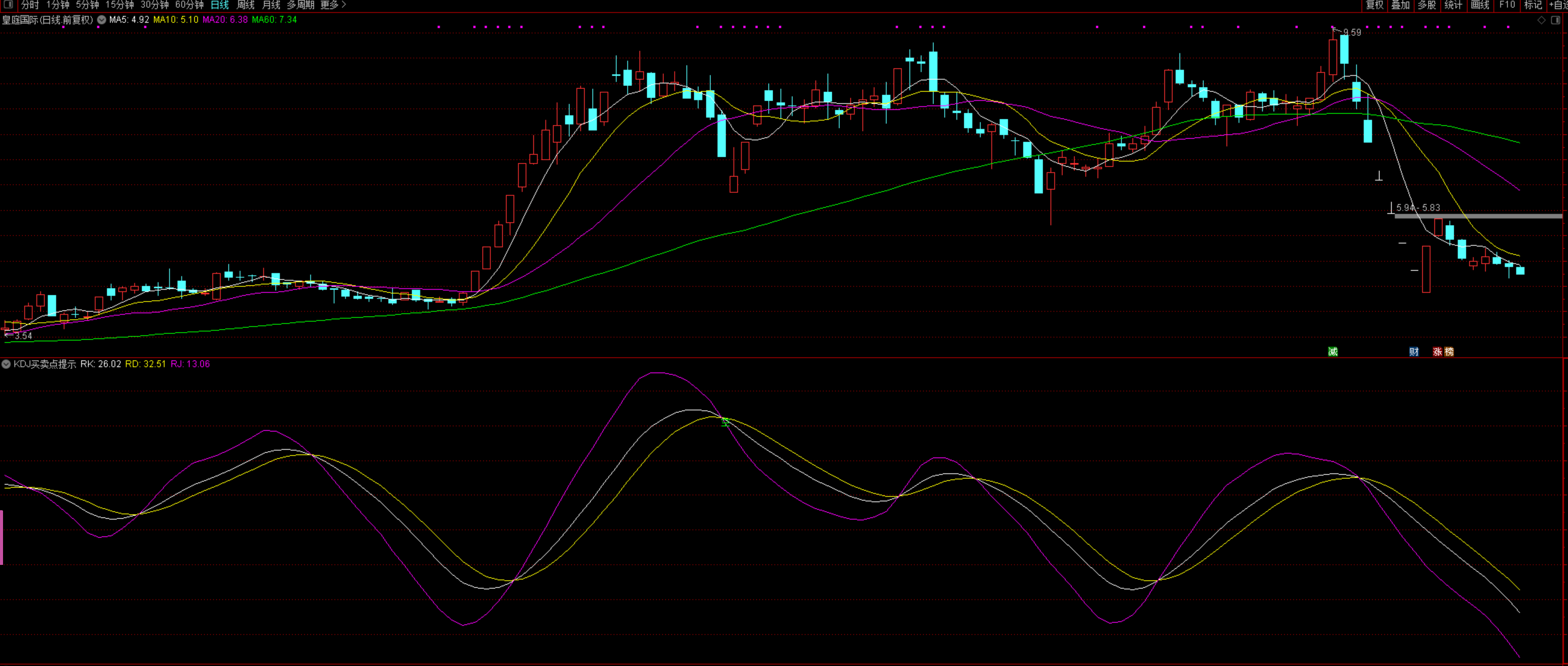
Task: Click the latest cyan candlestick
Action: tap(1520, 271)
